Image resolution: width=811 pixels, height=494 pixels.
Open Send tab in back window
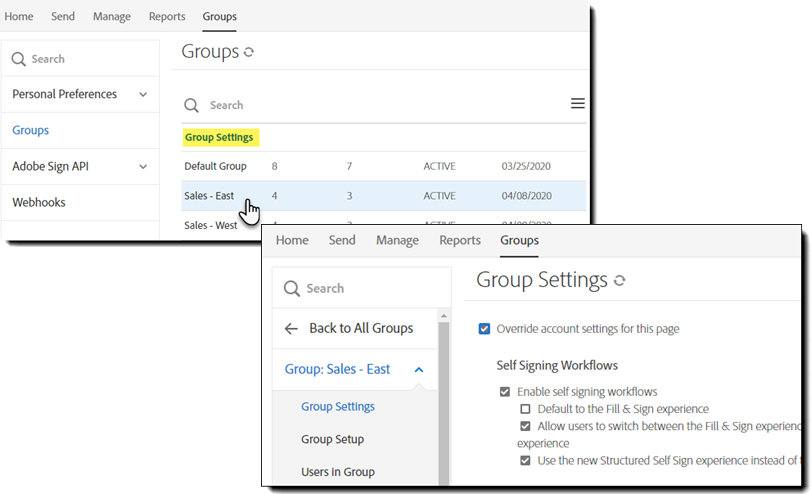tap(63, 16)
